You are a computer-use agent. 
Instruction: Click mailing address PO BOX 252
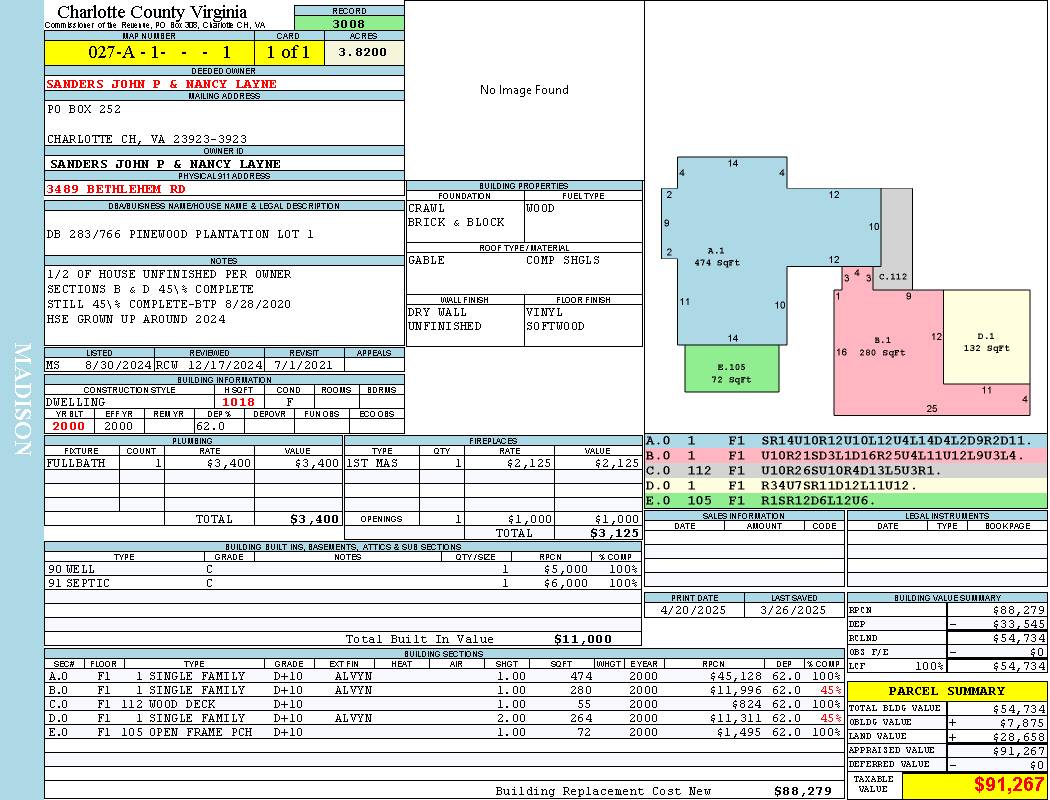click(x=84, y=109)
